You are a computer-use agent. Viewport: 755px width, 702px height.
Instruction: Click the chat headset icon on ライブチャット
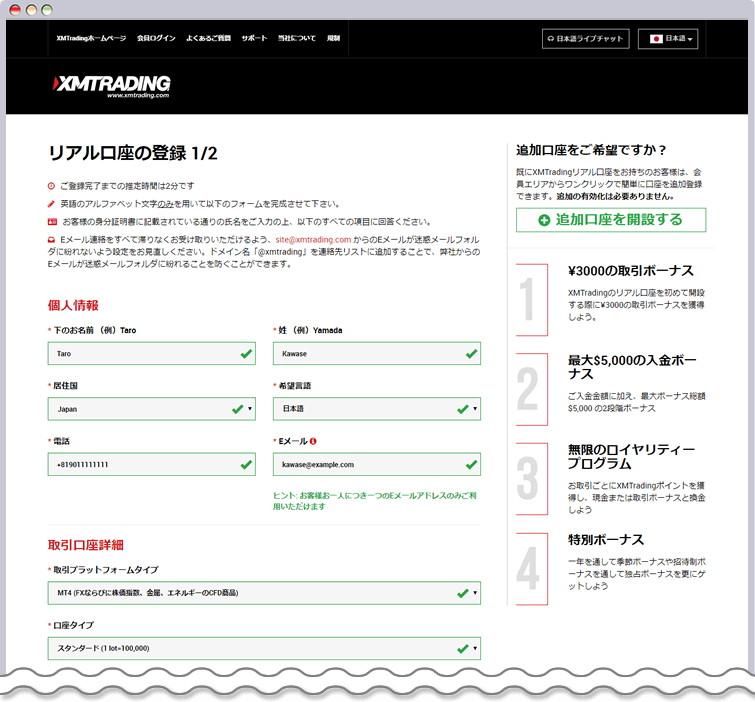[551, 39]
